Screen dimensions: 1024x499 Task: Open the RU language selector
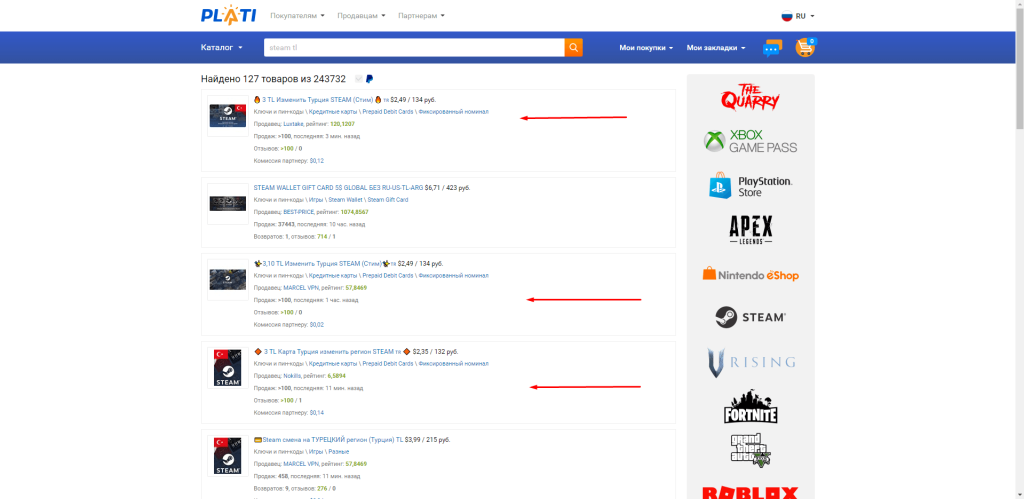tap(798, 16)
